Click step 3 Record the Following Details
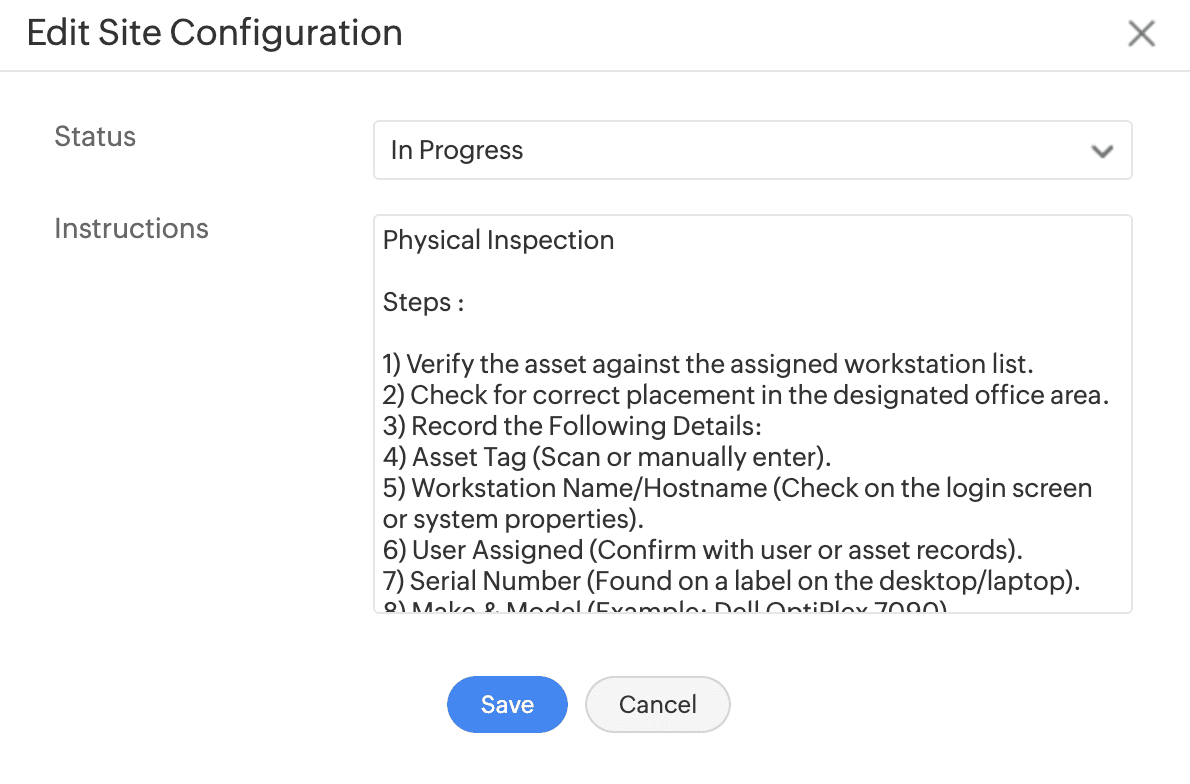The height and width of the screenshot is (784, 1190). point(572,427)
